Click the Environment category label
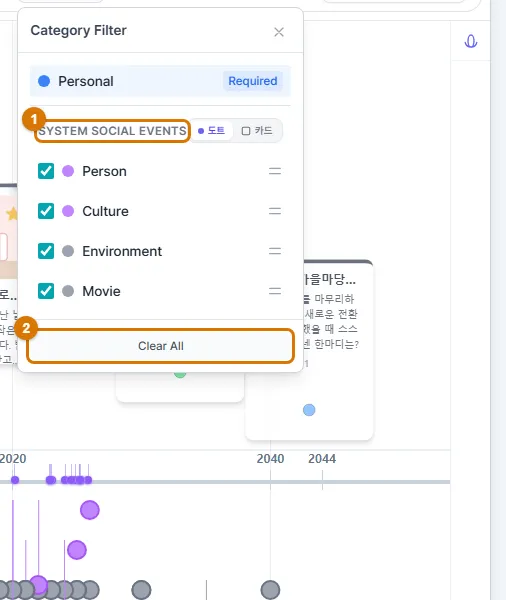506x600 pixels. tap(122, 251)
